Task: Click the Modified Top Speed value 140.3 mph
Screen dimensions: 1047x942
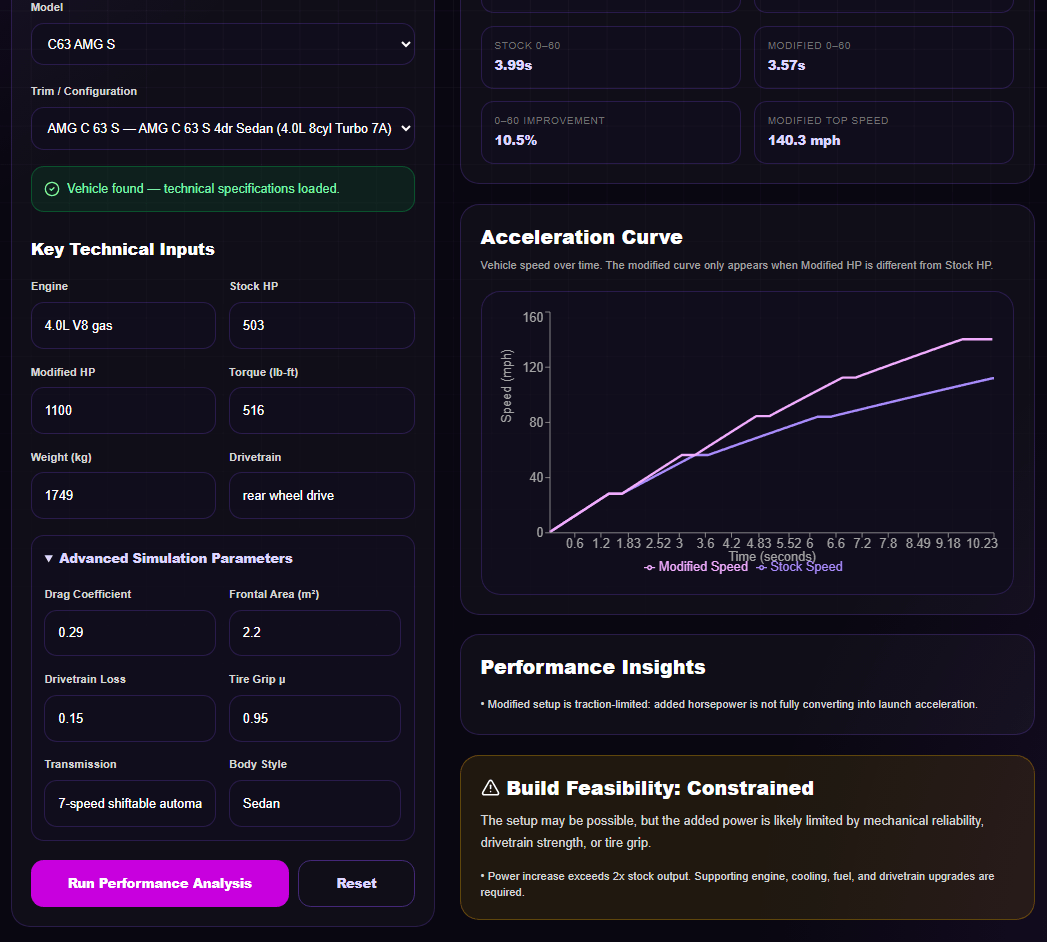Action: point(804,140)
